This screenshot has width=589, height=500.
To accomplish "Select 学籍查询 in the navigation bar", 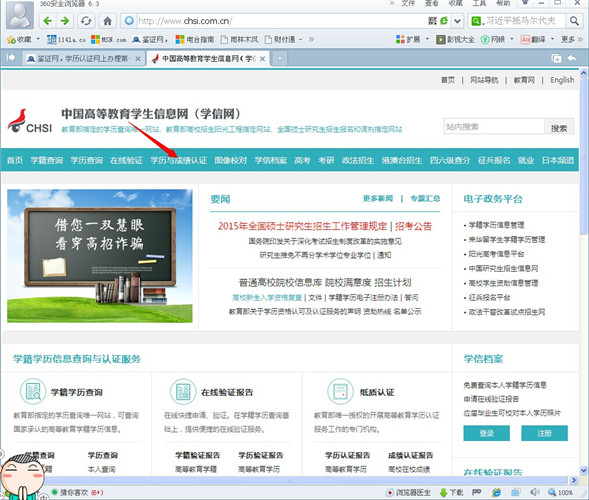I will click(47, 160).
